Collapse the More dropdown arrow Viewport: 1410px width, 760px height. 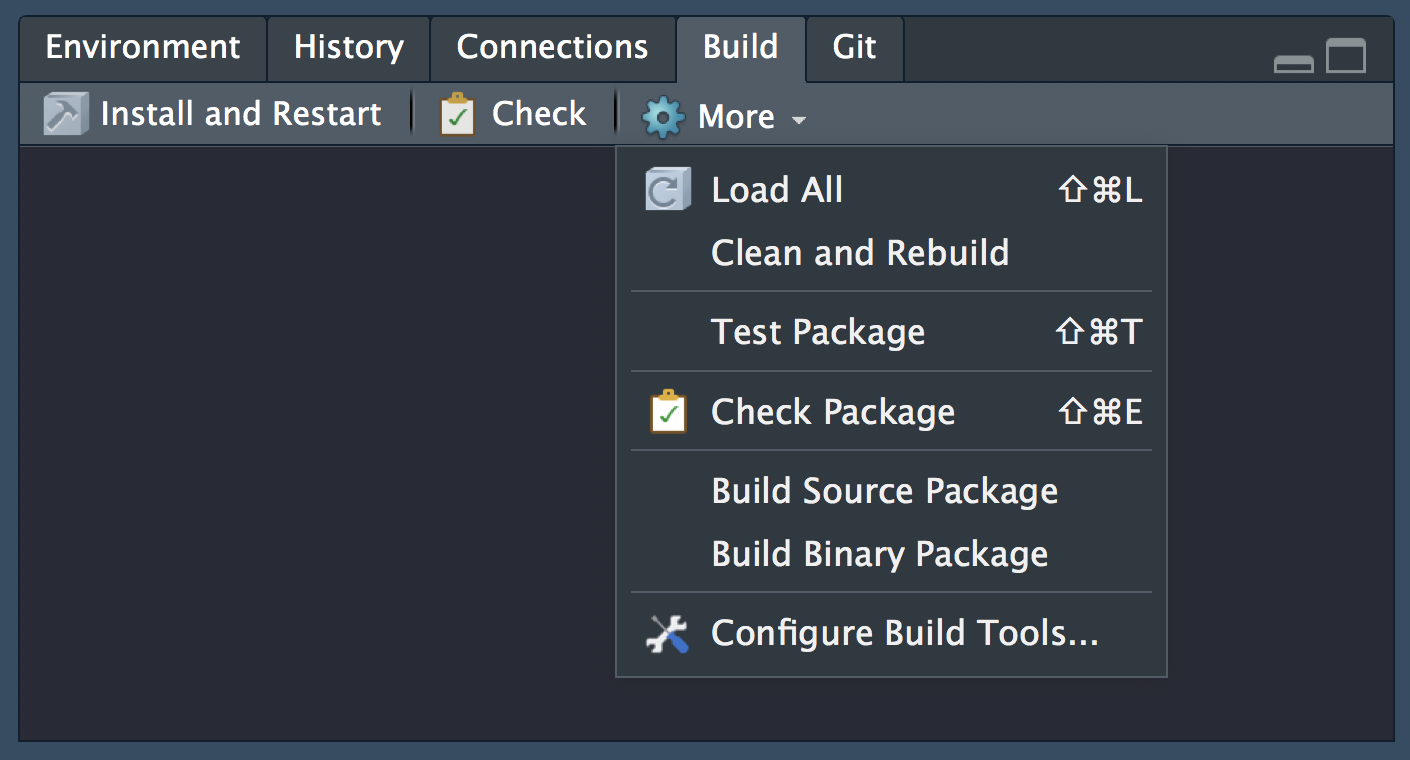(x=798, y=120)
